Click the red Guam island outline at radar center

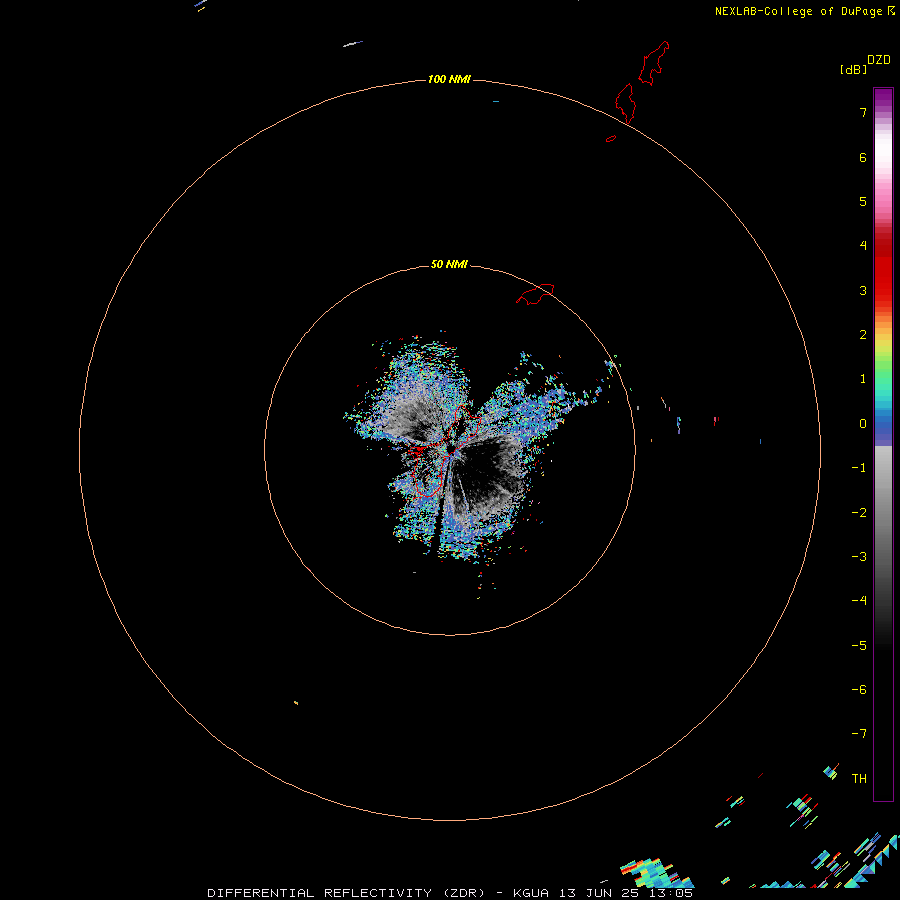point(447,451)
